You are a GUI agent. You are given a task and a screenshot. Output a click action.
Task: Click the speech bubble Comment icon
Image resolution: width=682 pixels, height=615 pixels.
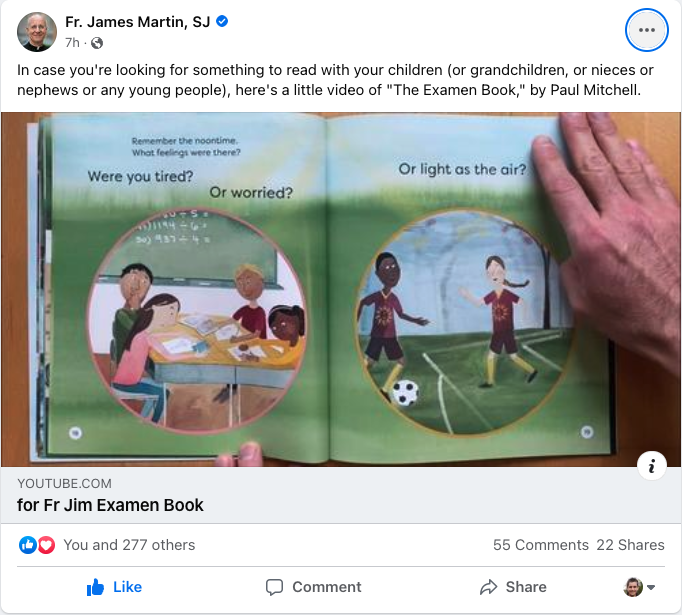pos(274,587)
